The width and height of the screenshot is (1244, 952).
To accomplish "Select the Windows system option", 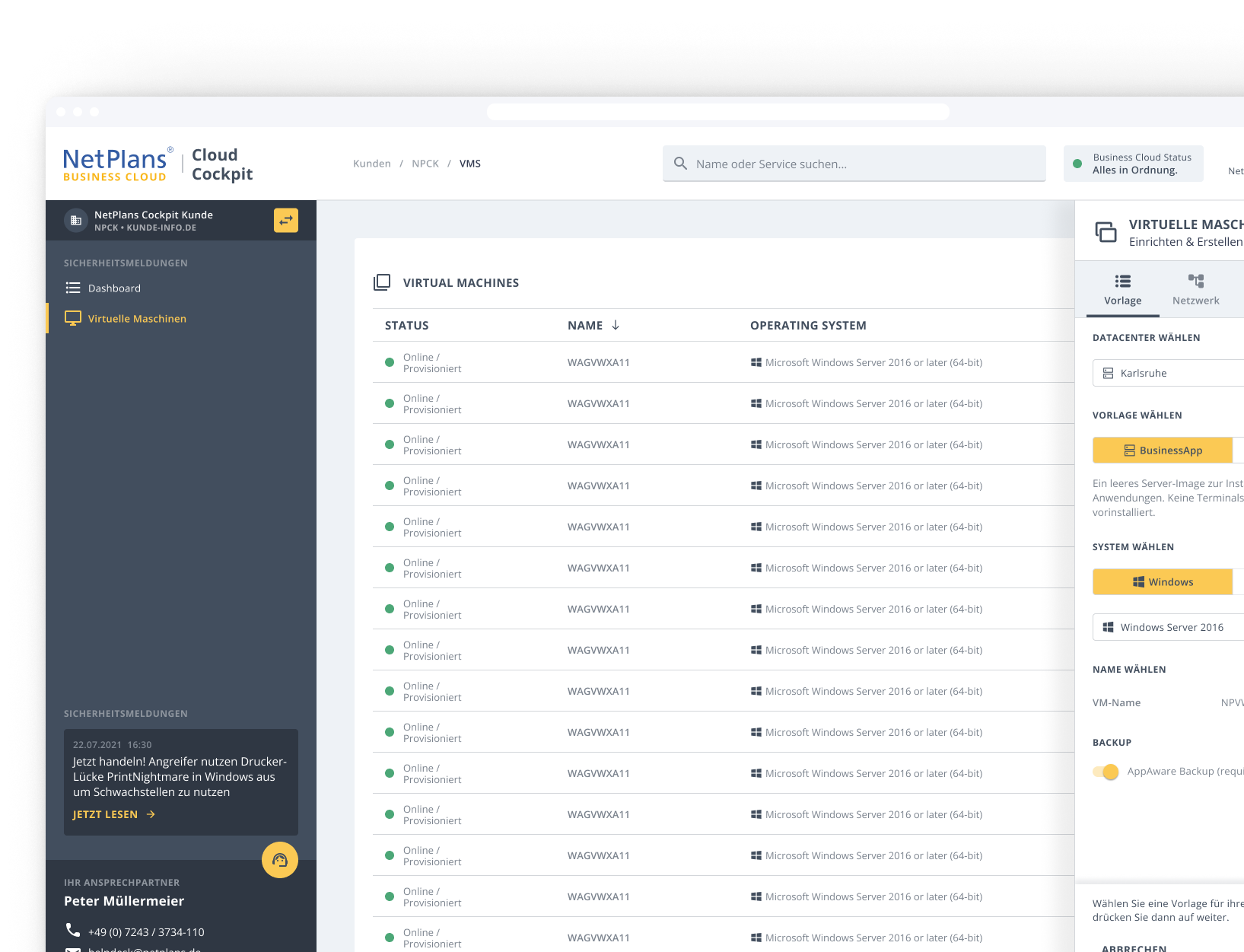I will (1162, 582).
